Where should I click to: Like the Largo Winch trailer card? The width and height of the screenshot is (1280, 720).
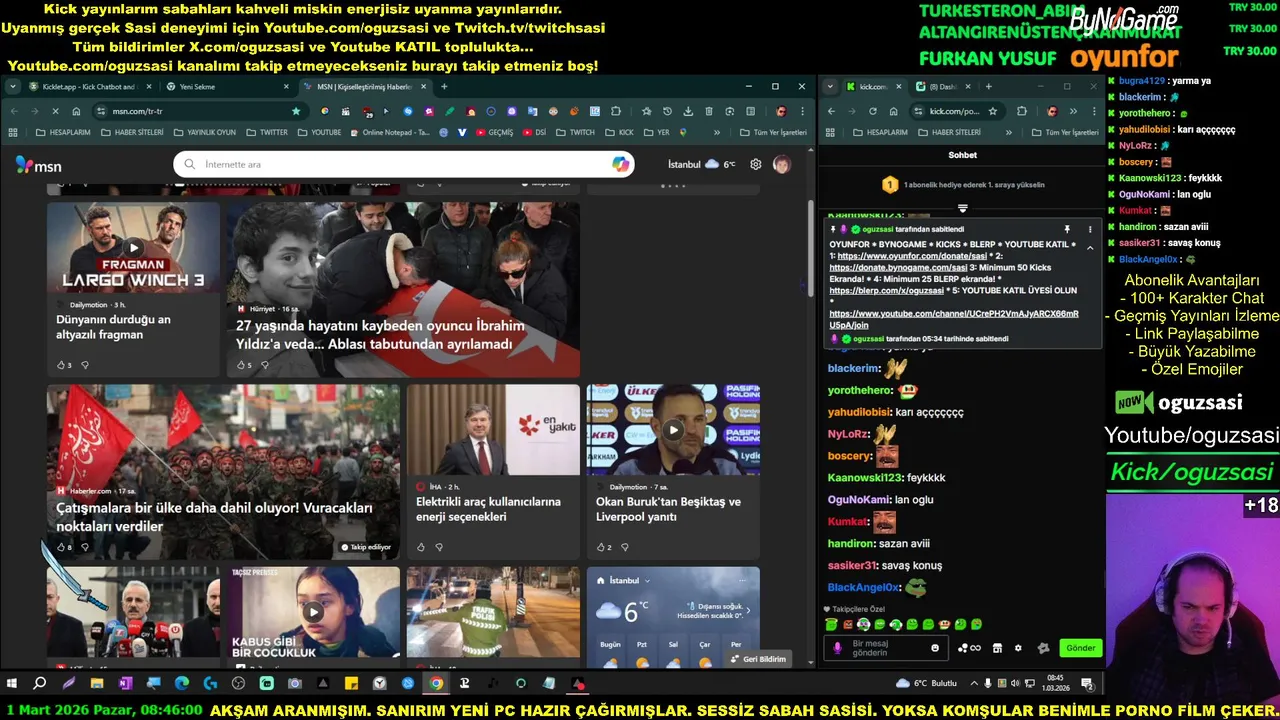tap(61, 365)
